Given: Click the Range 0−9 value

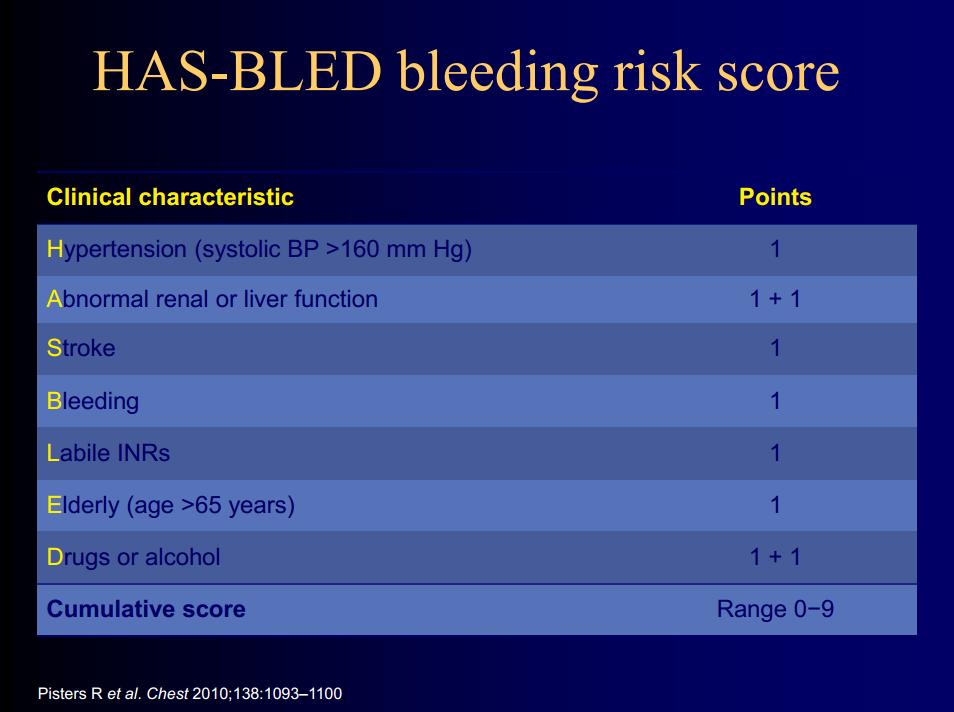Looking at the screenshot, I should click(x=775, y=609).
